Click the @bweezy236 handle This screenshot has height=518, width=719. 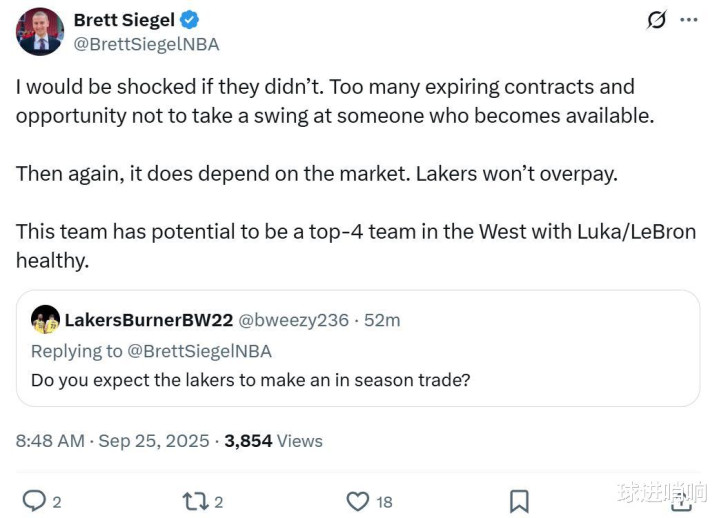[x=294, y=320]
